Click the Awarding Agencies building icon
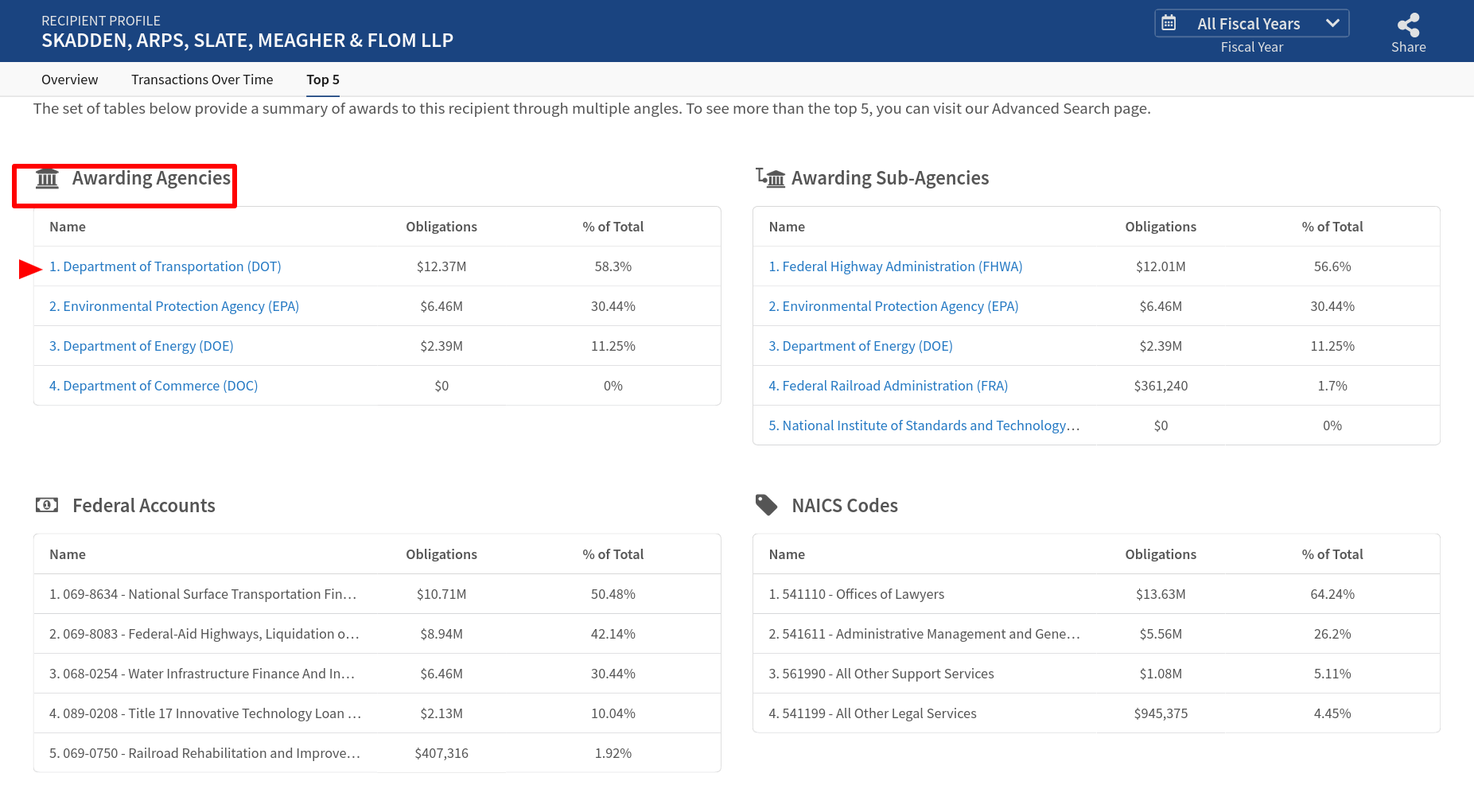The width and height of the screenshot is (1474, 812). (48, 178)
